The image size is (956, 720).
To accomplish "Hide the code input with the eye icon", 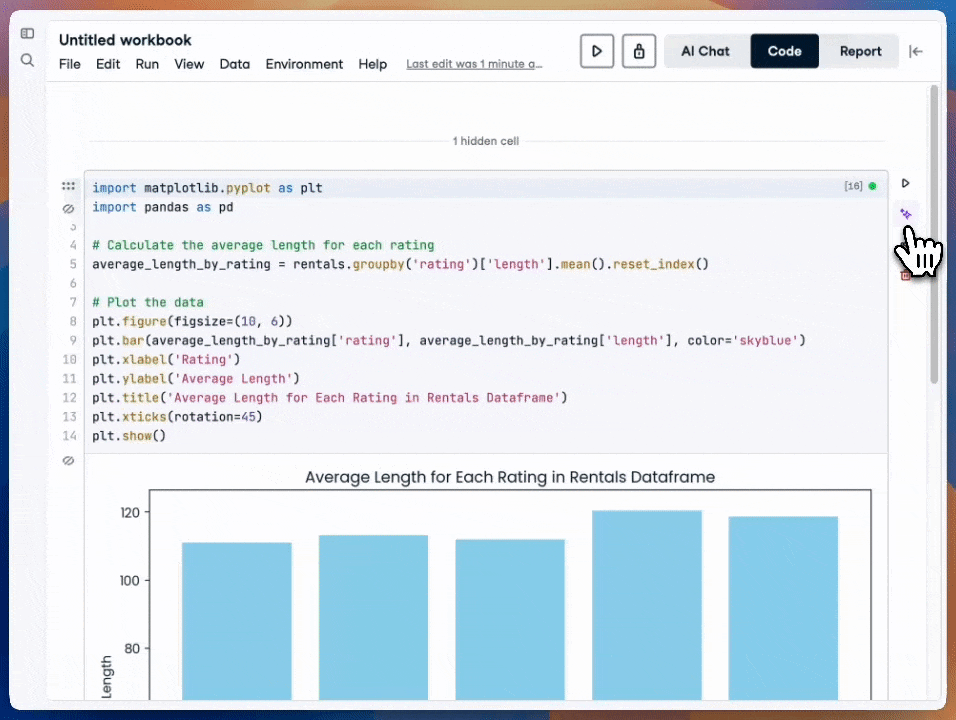I will point(68,209).
